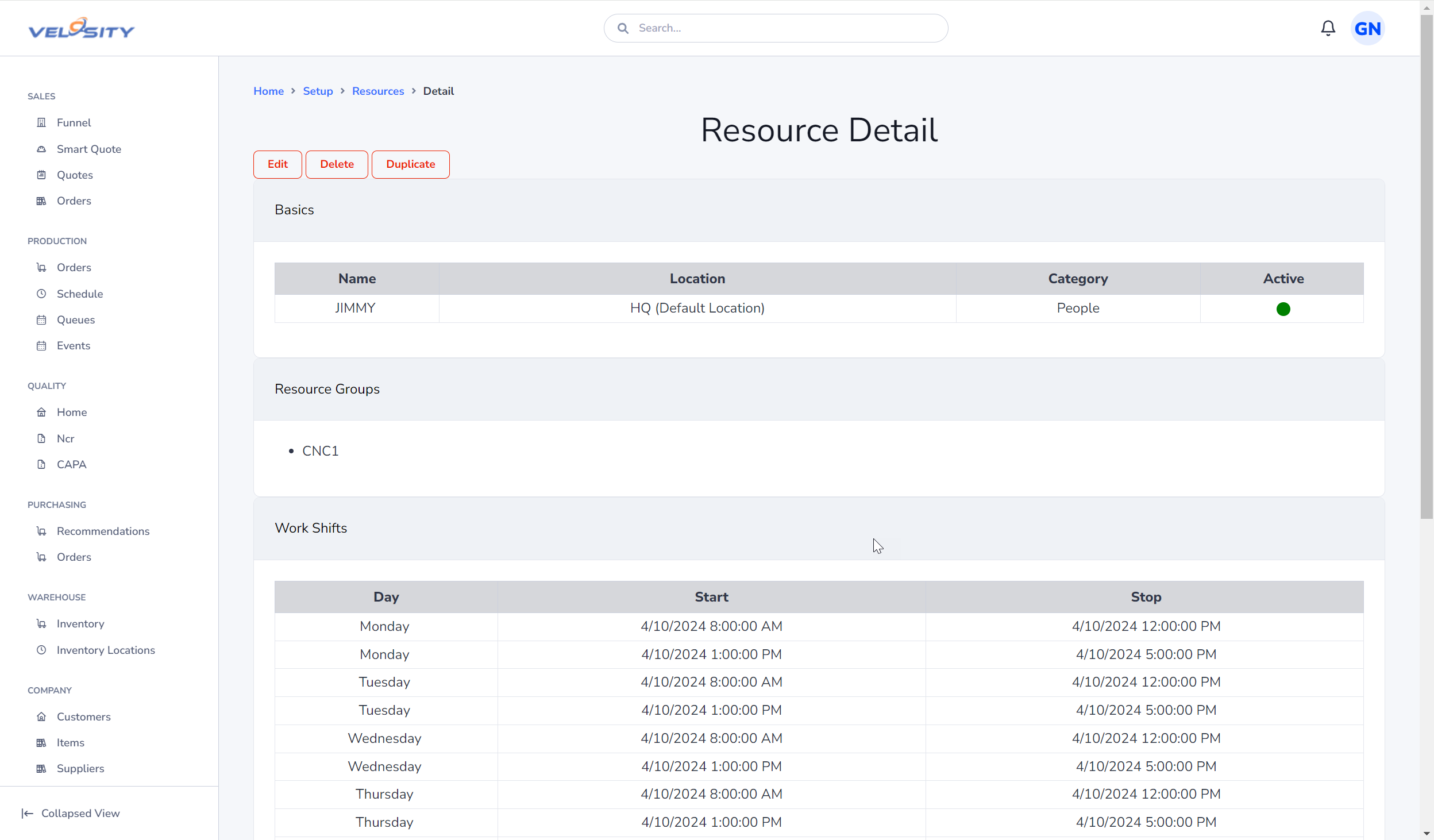This screenshot has width=1434, height=840.
Task: Click the Ncr document icon
Action: point(41,438)
